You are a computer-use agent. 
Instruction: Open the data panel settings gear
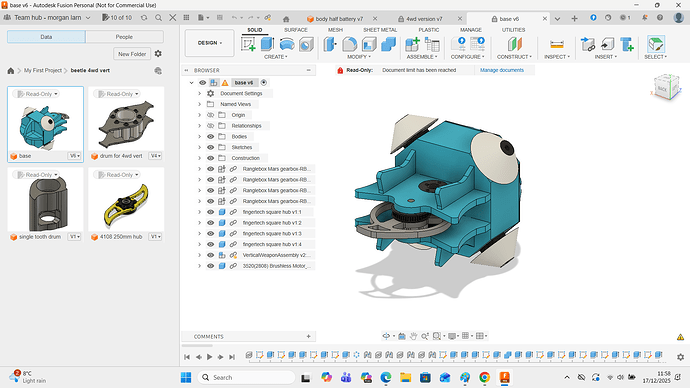158,54
